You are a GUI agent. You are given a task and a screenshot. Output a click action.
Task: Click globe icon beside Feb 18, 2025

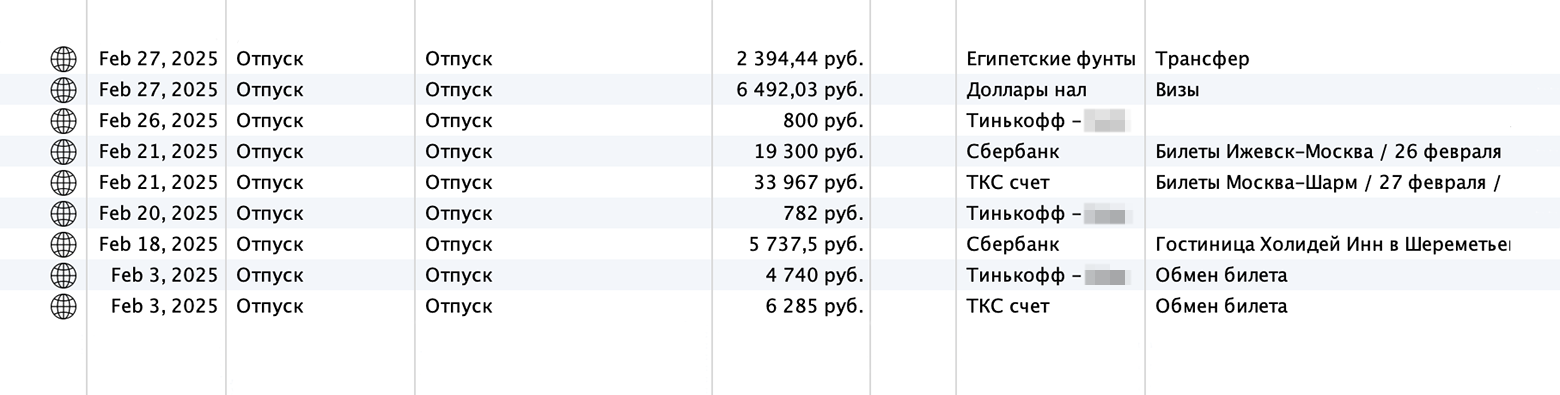click(x=63, y=245)
